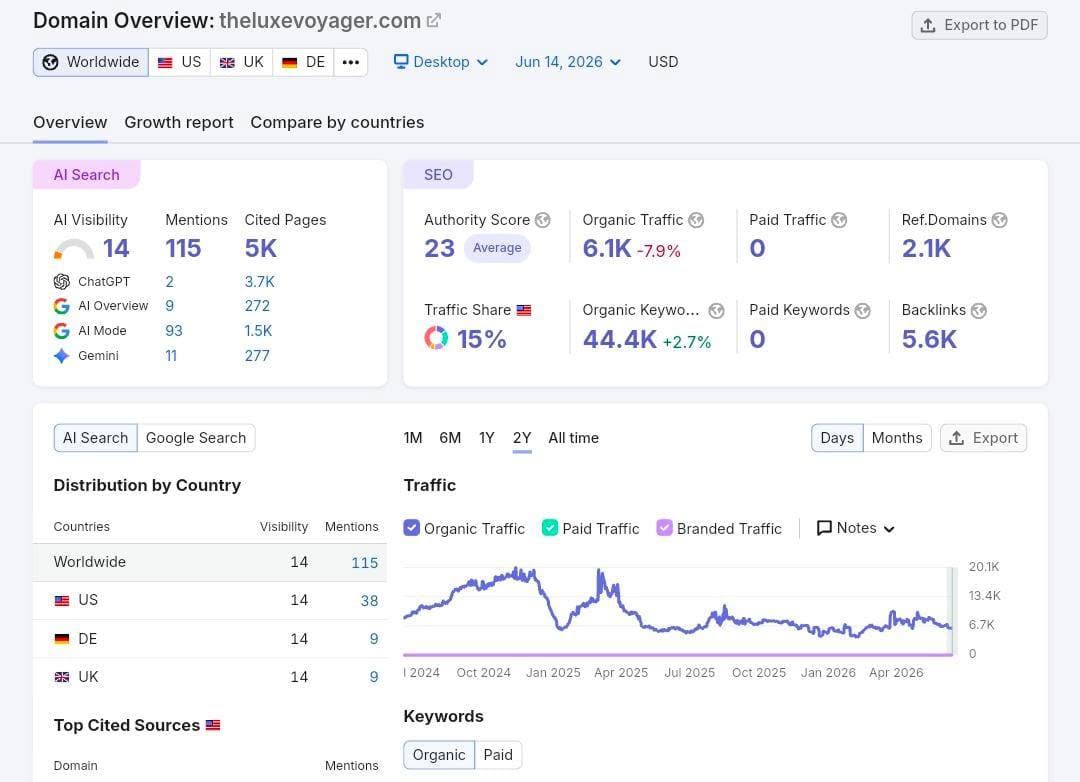
Task: Toggle Organic Traffic checkbox
Action: [x=411, y=528]
